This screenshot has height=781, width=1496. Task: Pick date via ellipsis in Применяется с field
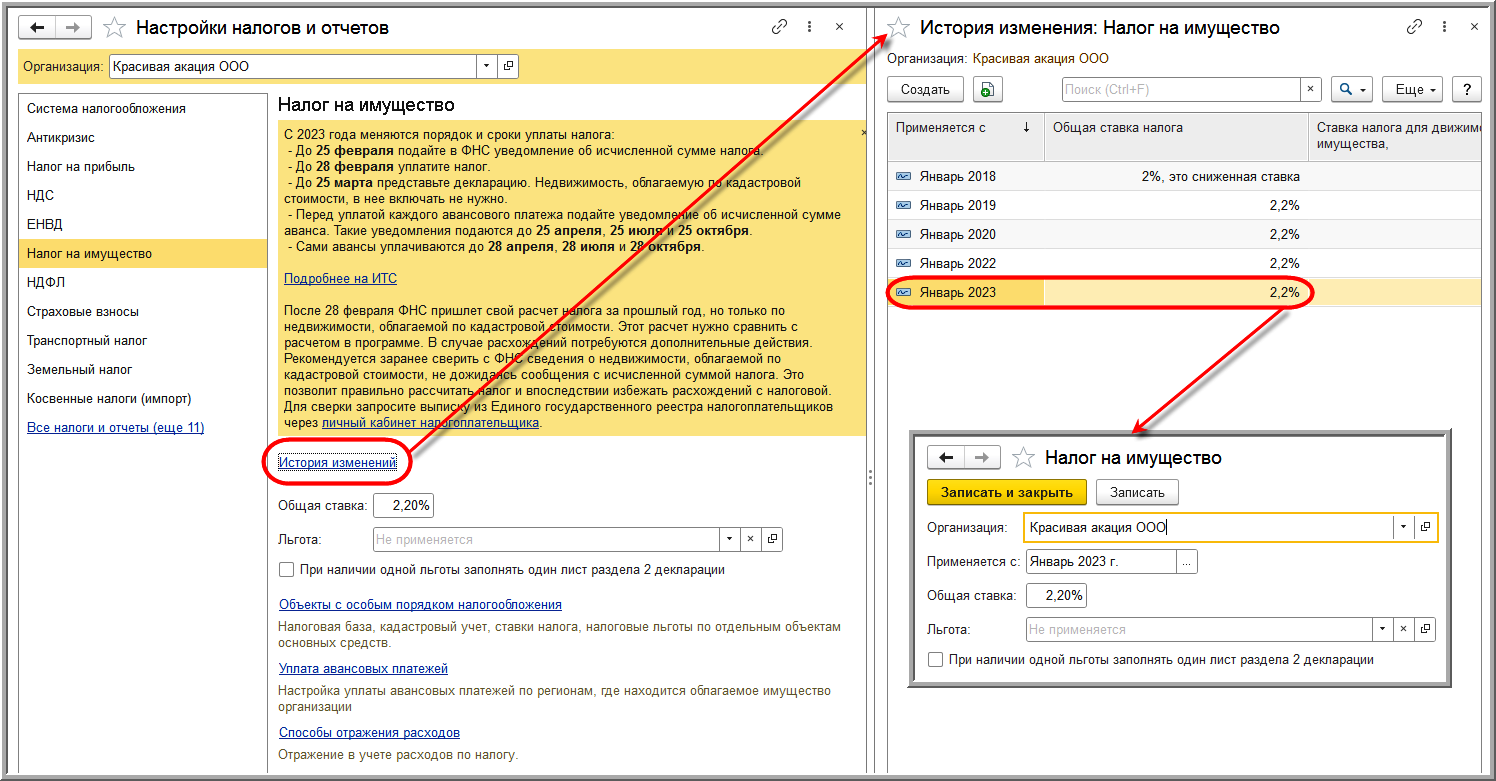click(1186, 561)
